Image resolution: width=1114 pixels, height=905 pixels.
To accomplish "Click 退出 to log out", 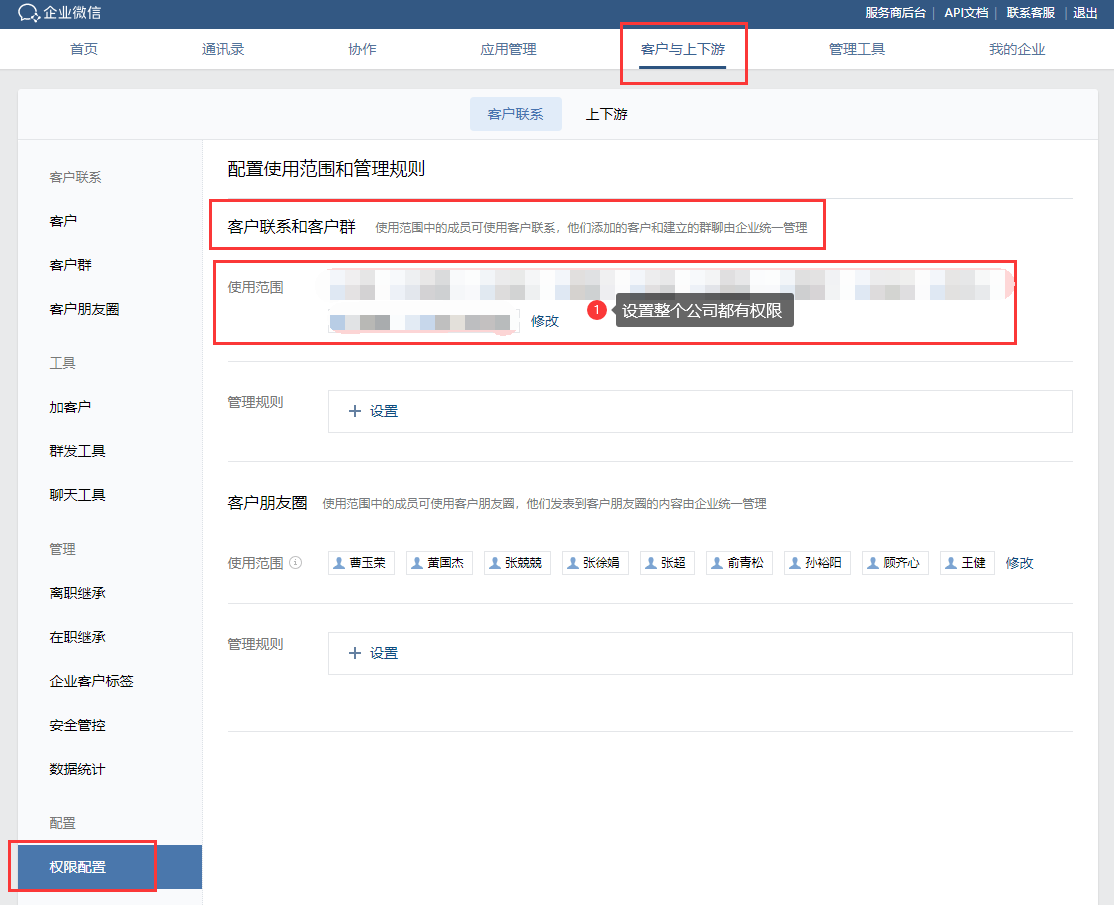I will tap(1085, 13).
